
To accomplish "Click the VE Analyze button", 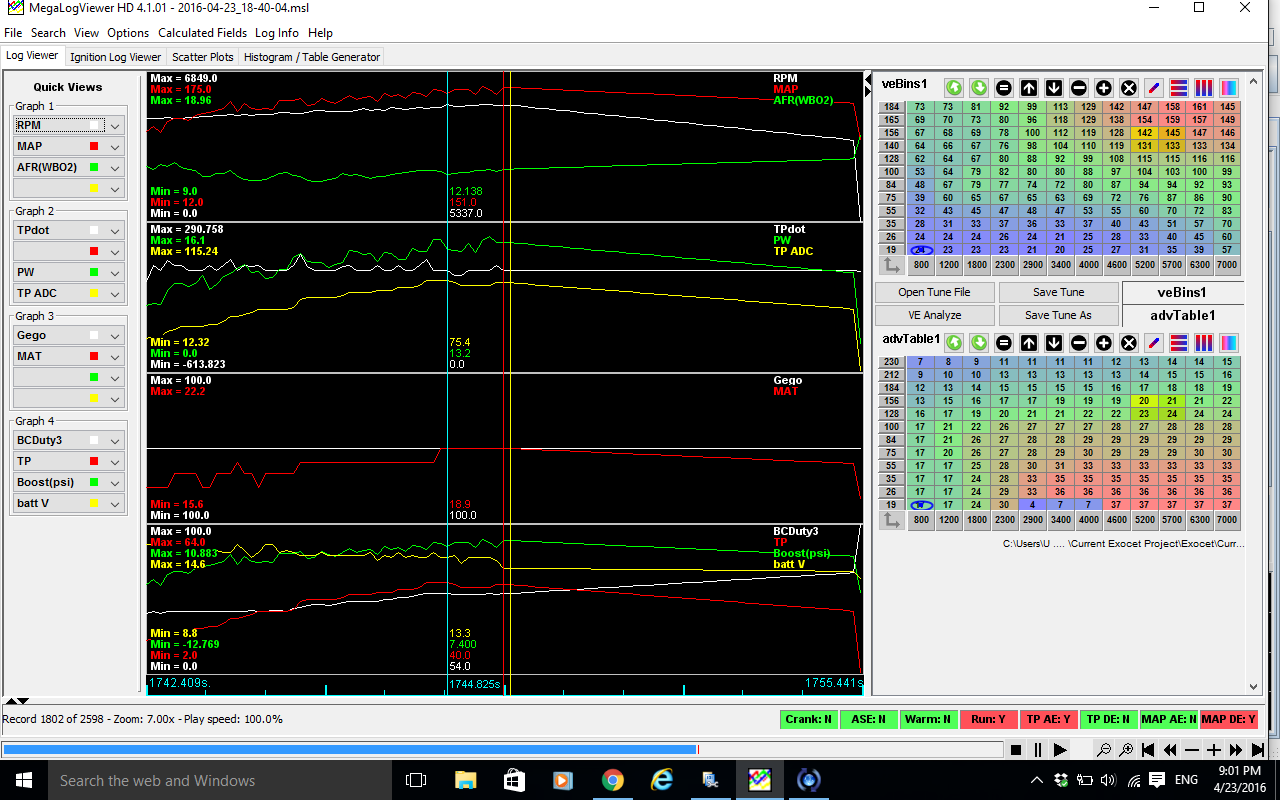I will point(934,315).
